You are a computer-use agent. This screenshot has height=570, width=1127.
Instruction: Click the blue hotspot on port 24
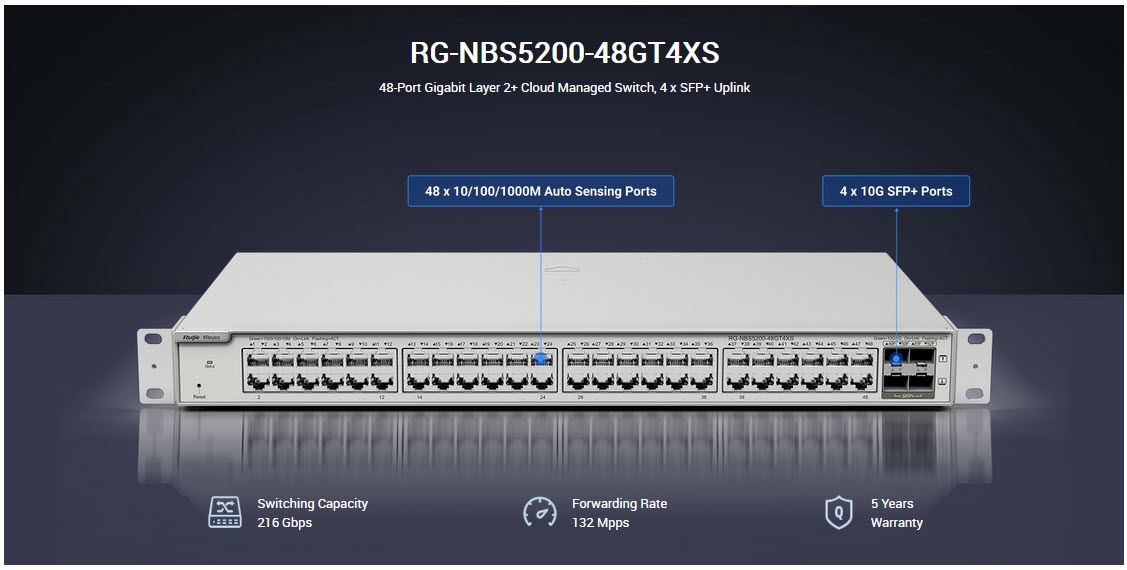click(x=541, y=358)
